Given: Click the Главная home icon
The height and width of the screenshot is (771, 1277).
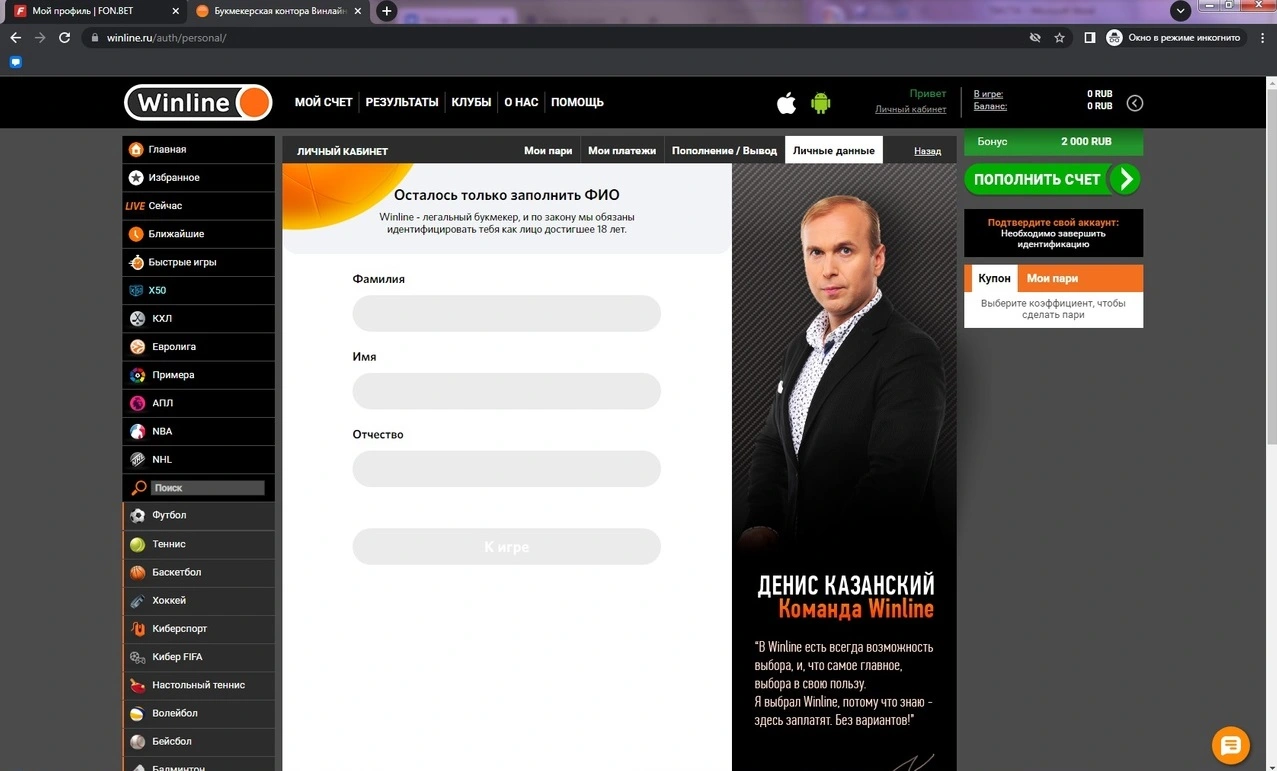Looking at the screenshot, I should [136, 149].
